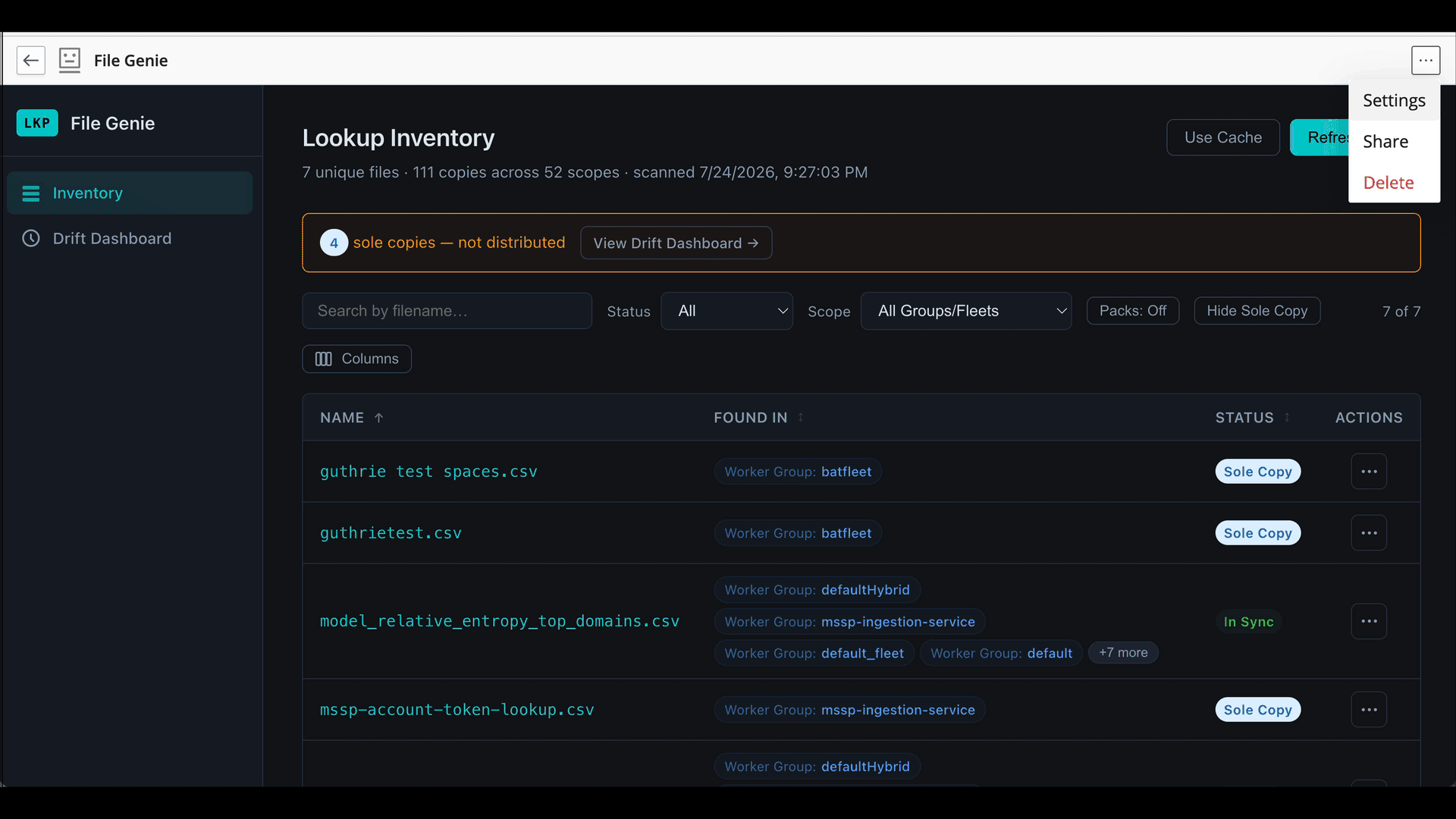
Task: Open the Inventory sidebar section
Action: point(130,193)
